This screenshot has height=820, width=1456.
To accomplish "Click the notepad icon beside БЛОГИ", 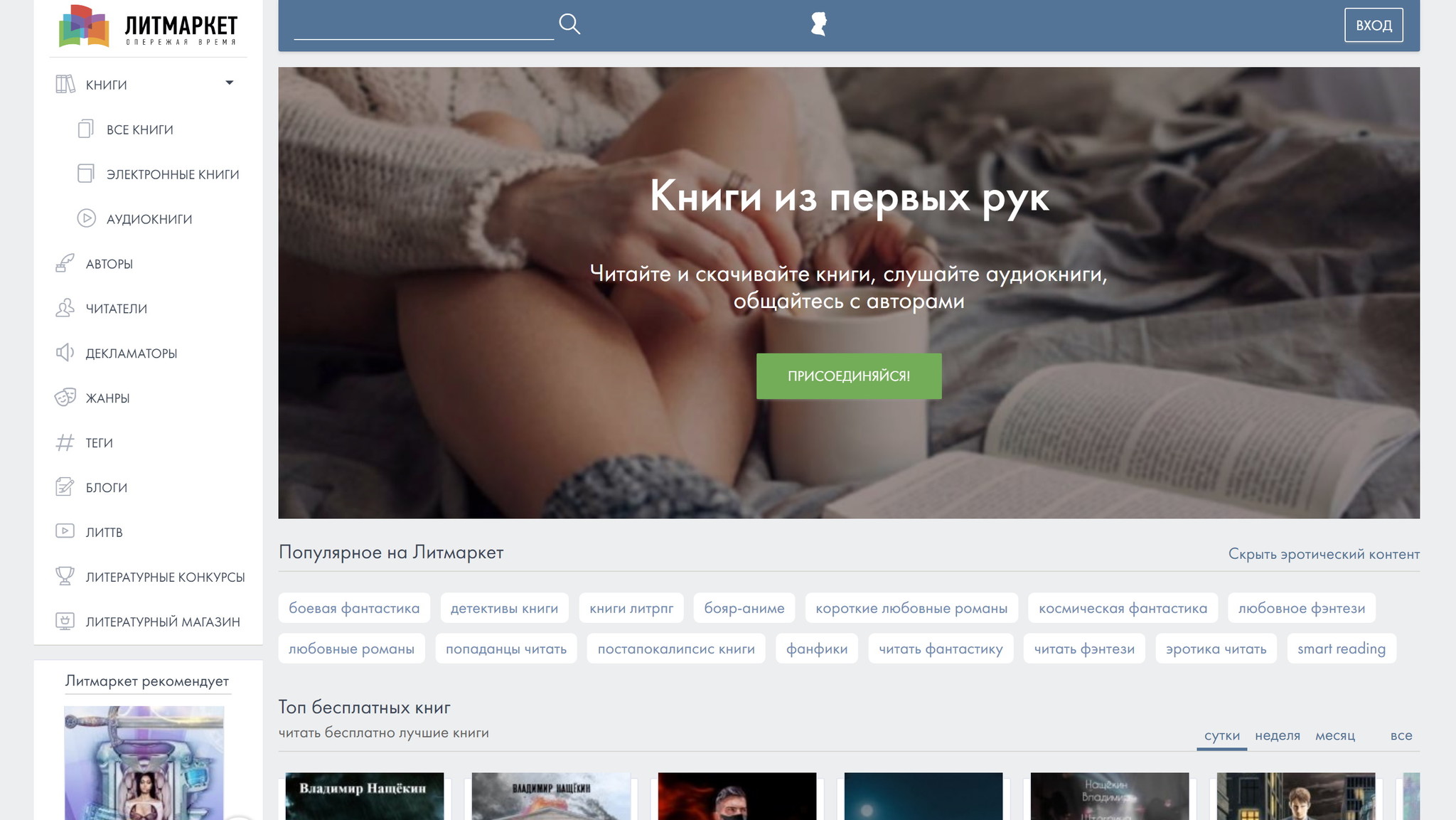I will 65,487.
